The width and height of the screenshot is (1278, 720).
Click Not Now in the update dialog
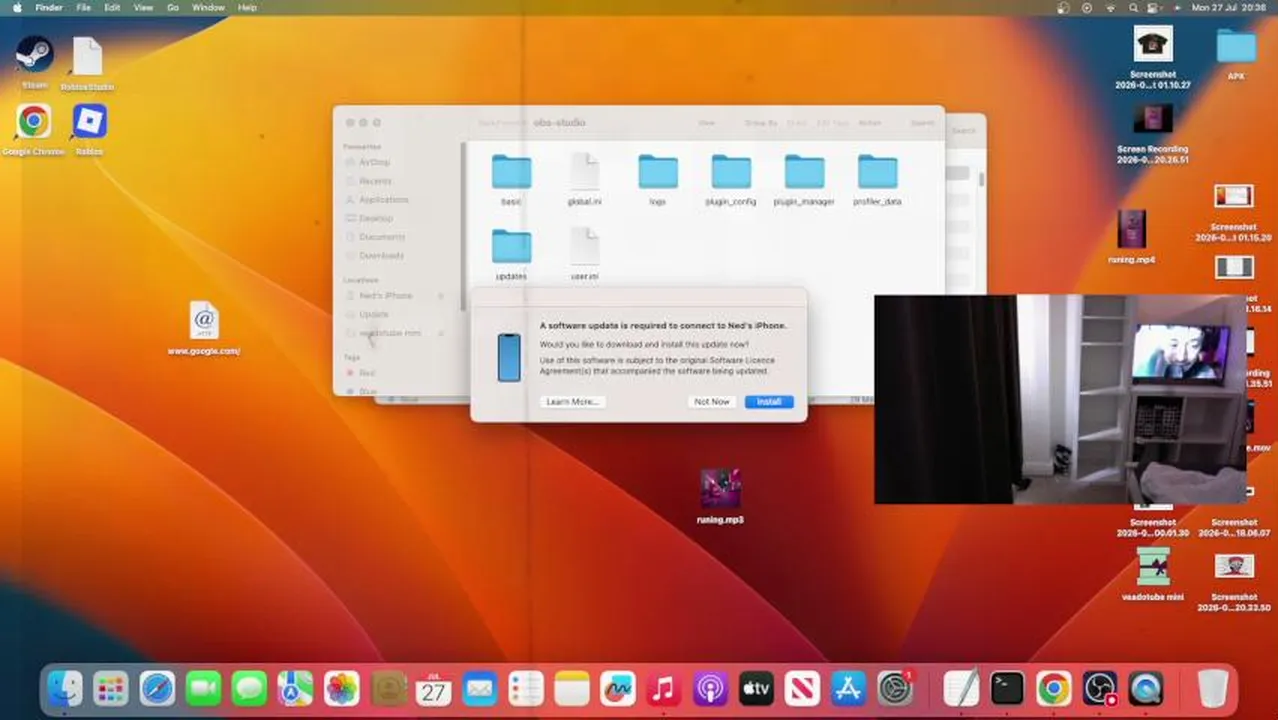[712, 401]
